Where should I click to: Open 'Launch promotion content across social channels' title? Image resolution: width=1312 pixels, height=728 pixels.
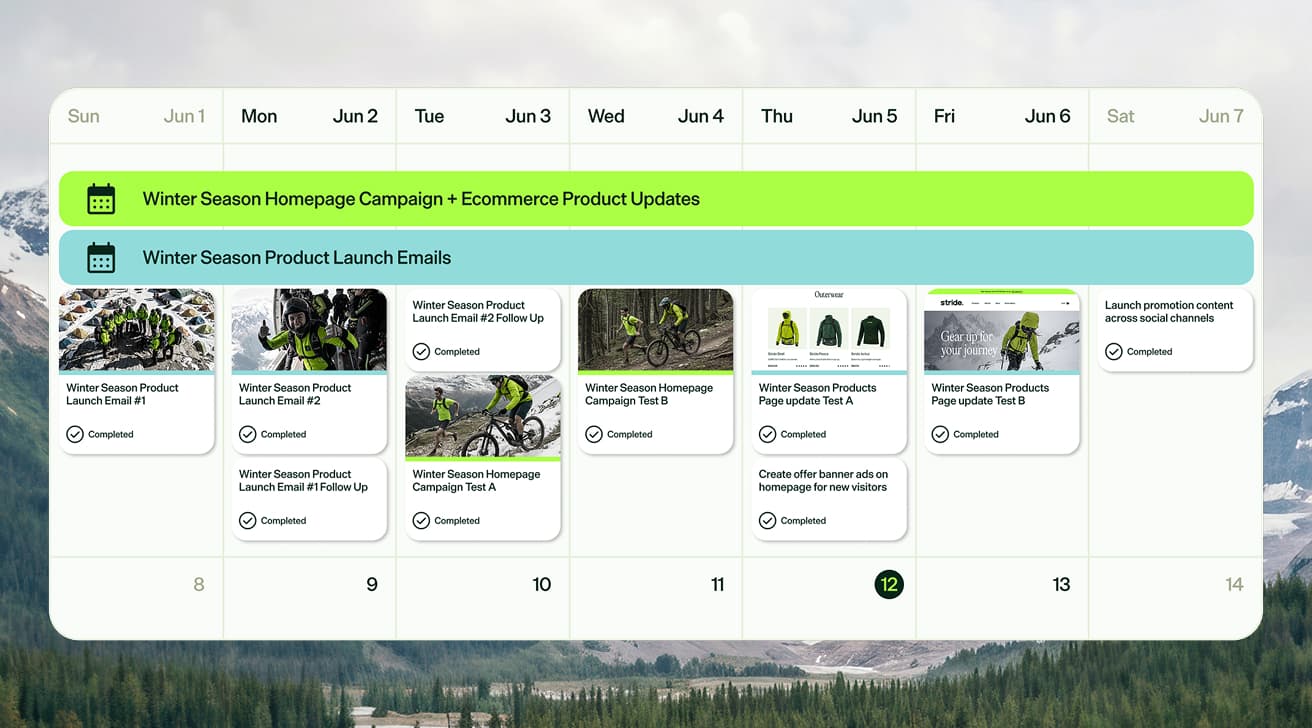click(1169, 312)
